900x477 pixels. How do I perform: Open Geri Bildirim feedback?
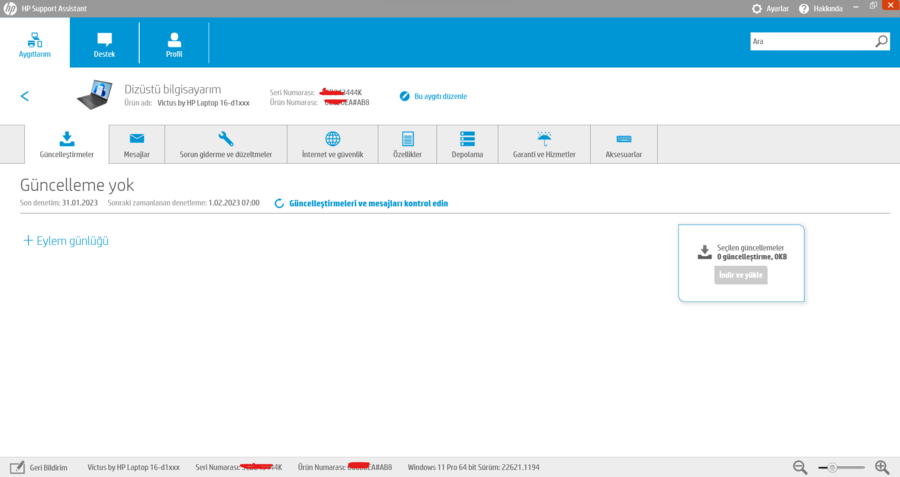38,467
